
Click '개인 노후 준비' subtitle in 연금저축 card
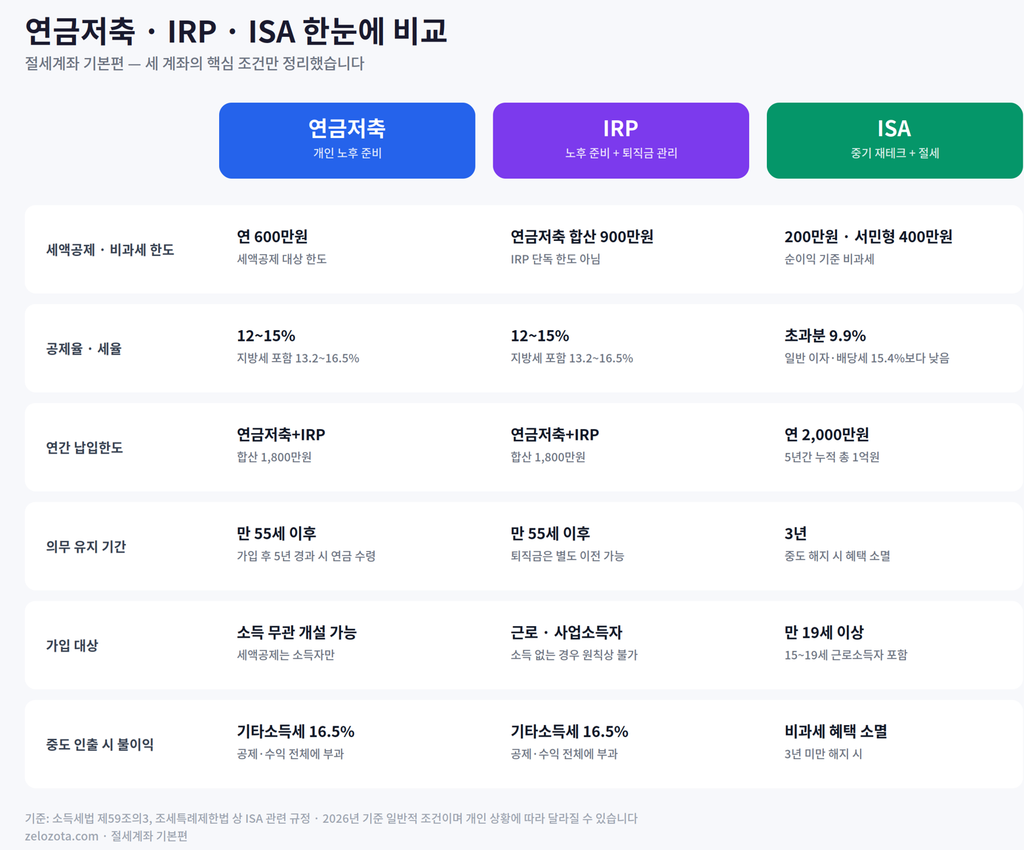(x=347, y=153)
